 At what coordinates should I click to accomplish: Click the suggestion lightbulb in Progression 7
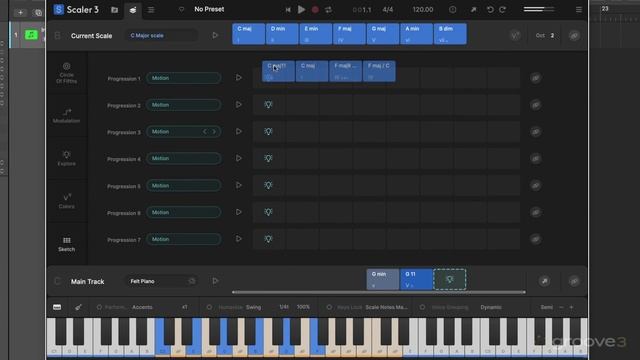point(268,239)
